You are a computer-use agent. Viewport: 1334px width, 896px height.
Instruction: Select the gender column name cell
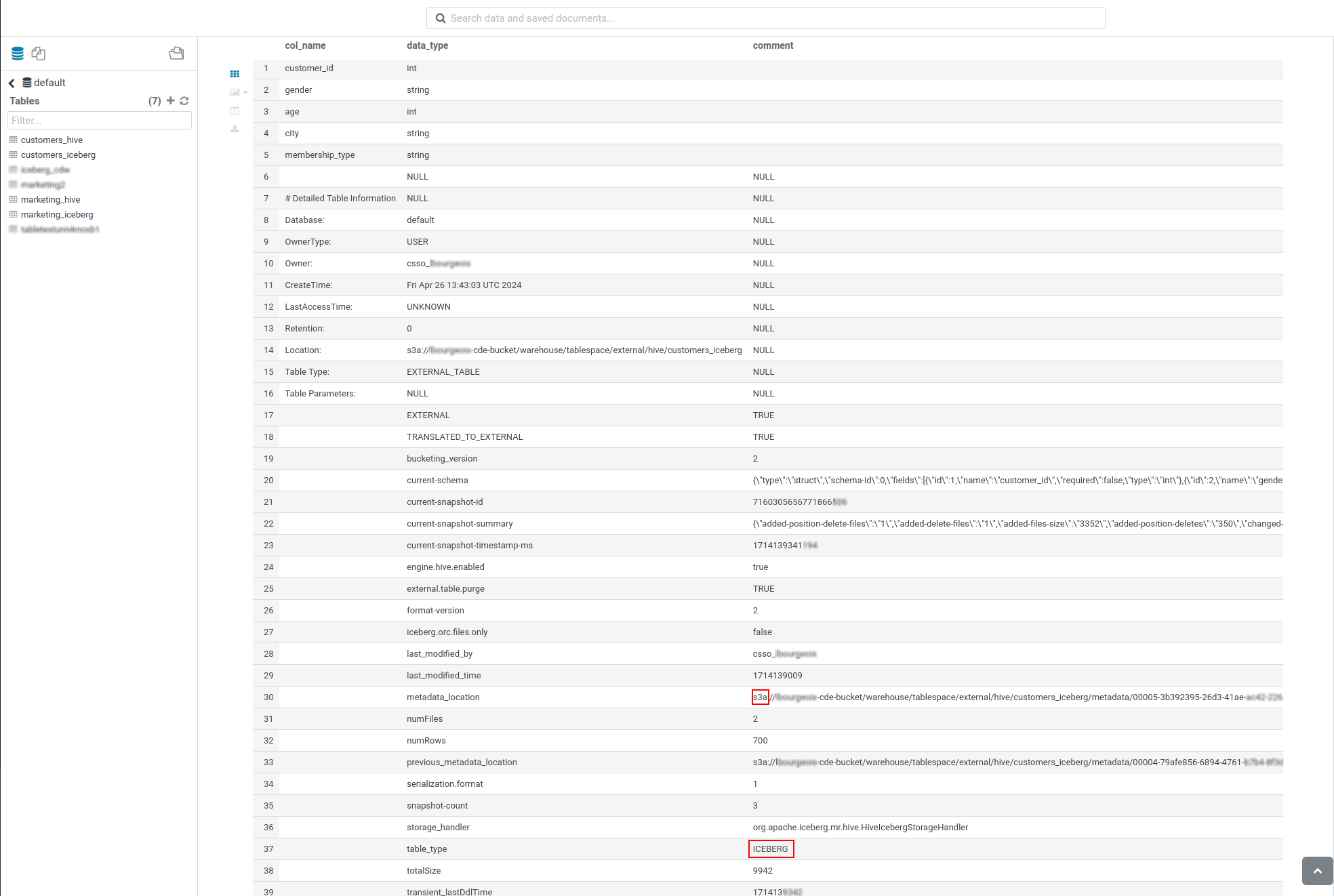(298, 90)
